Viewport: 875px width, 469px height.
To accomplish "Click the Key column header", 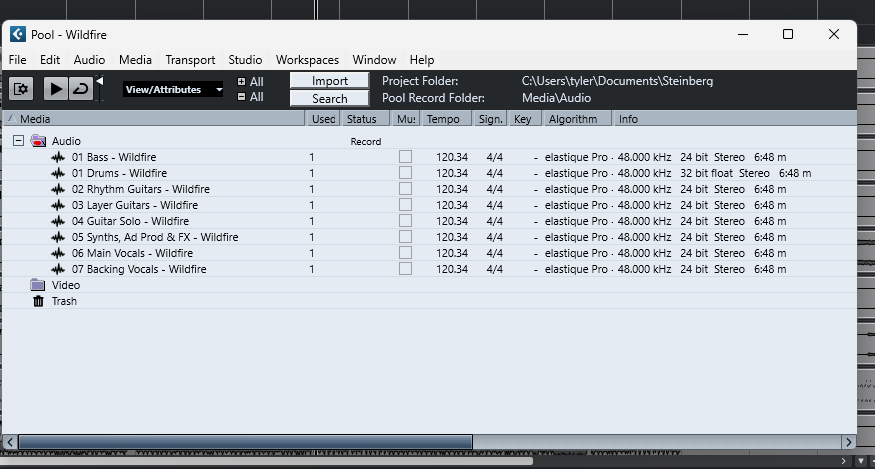I will click(525, 119).
